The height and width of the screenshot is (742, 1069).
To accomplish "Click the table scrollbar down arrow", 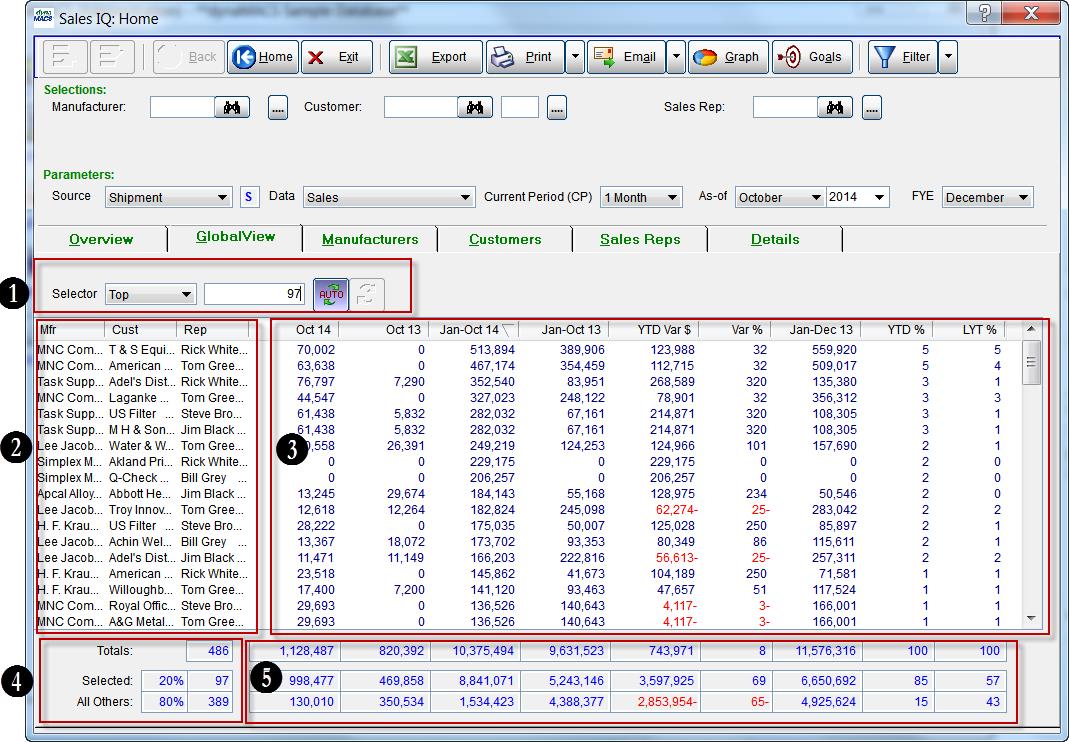I will 1031,619.
